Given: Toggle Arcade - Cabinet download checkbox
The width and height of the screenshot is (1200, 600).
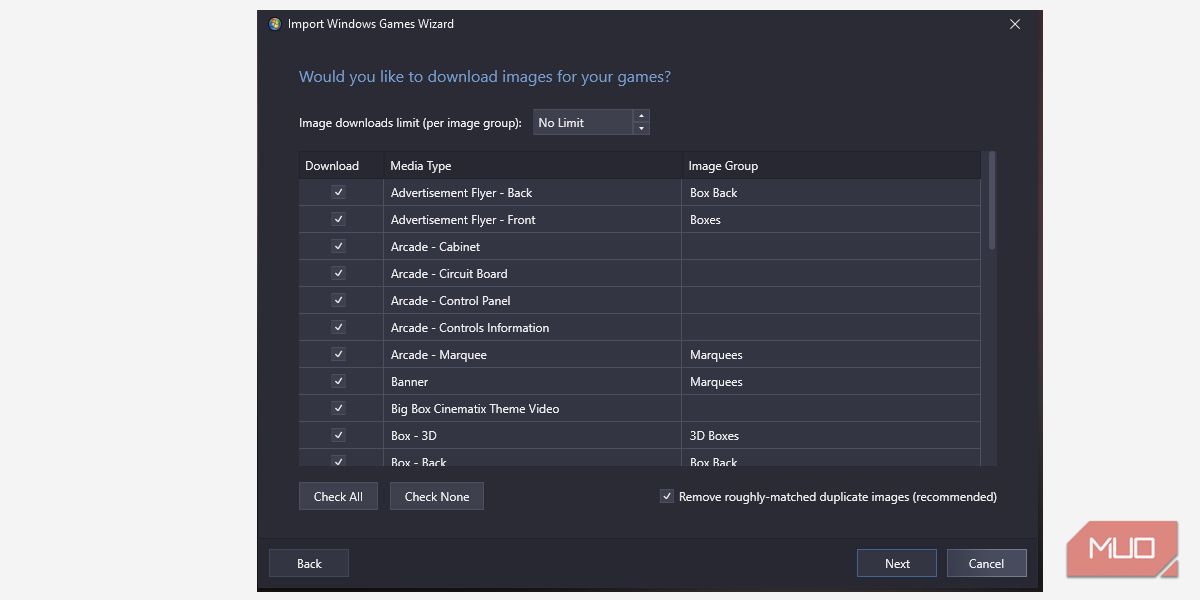Looking at the screenshot, I should (338, 246).
